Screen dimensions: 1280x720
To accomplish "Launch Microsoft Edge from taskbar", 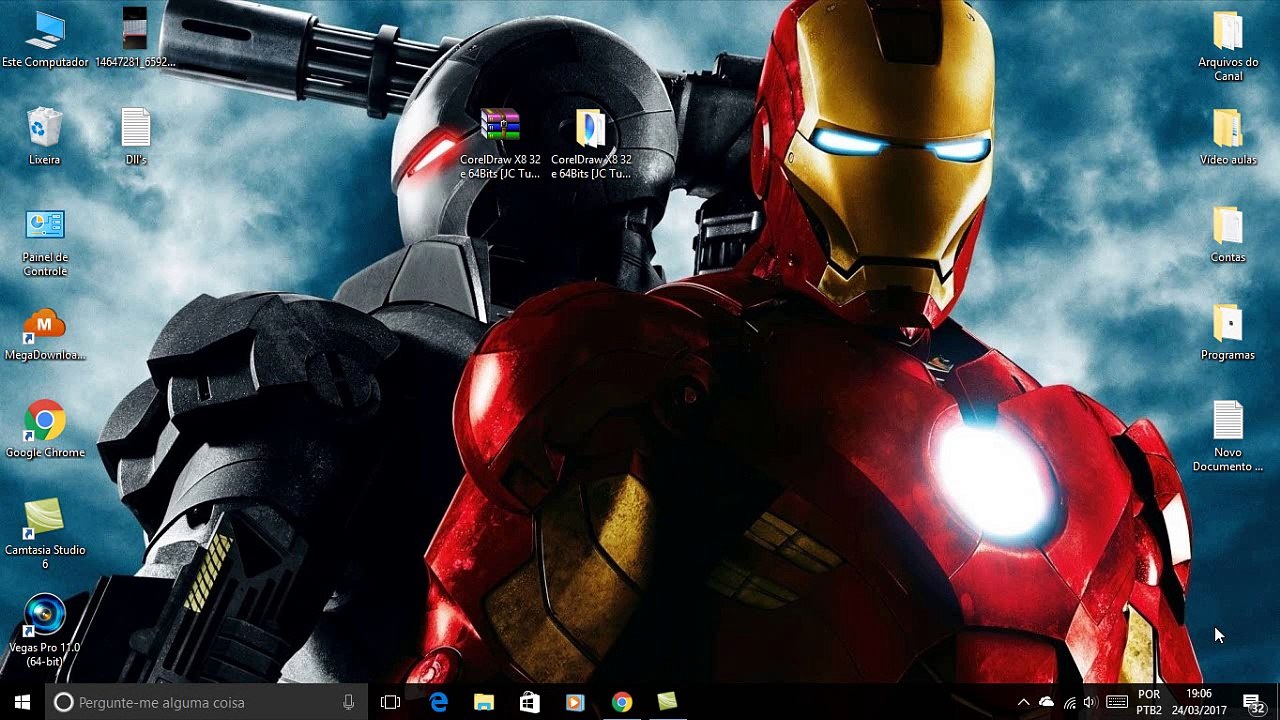I will point(438,702).
